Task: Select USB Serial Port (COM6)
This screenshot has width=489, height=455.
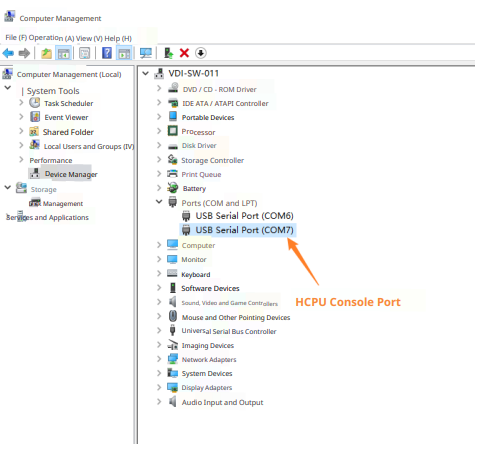Action: pyautogui.click(x=244, y=216)
